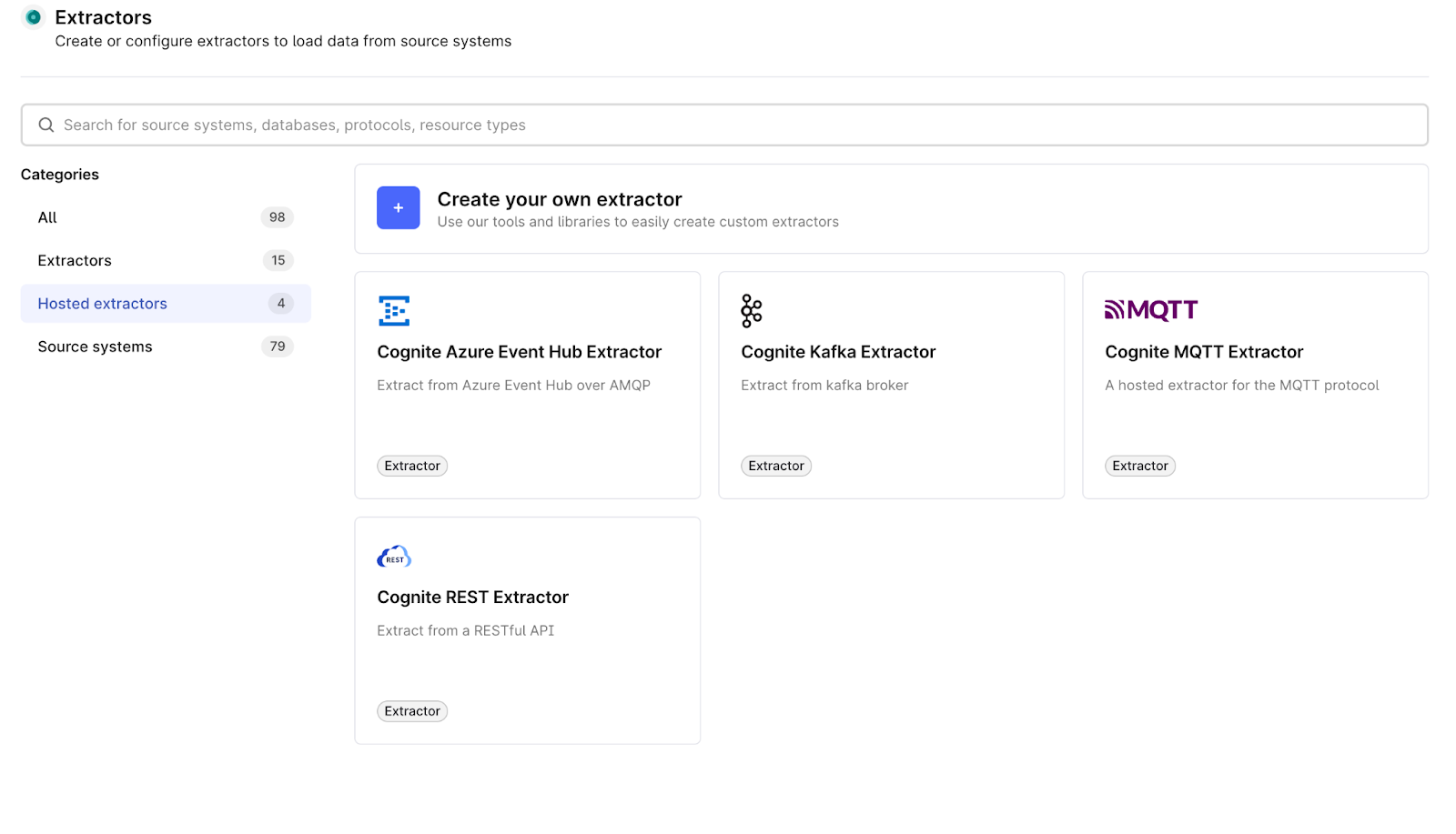Click 'Extract from Azure Event Hub over AMQP' text
The height and width of the screenshot is (834, 1456).
(514, 386)
